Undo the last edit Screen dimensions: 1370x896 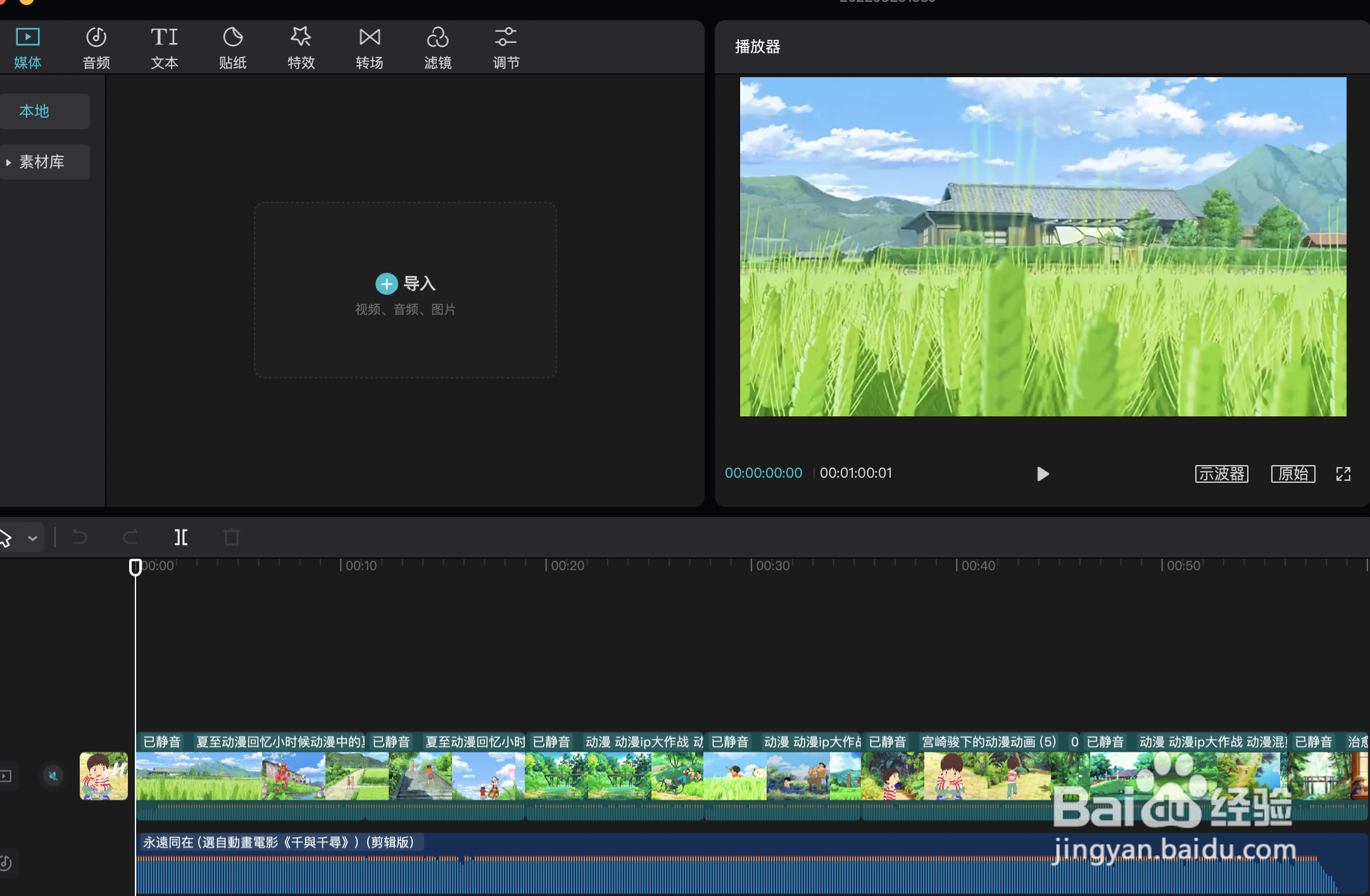(80, 537)
